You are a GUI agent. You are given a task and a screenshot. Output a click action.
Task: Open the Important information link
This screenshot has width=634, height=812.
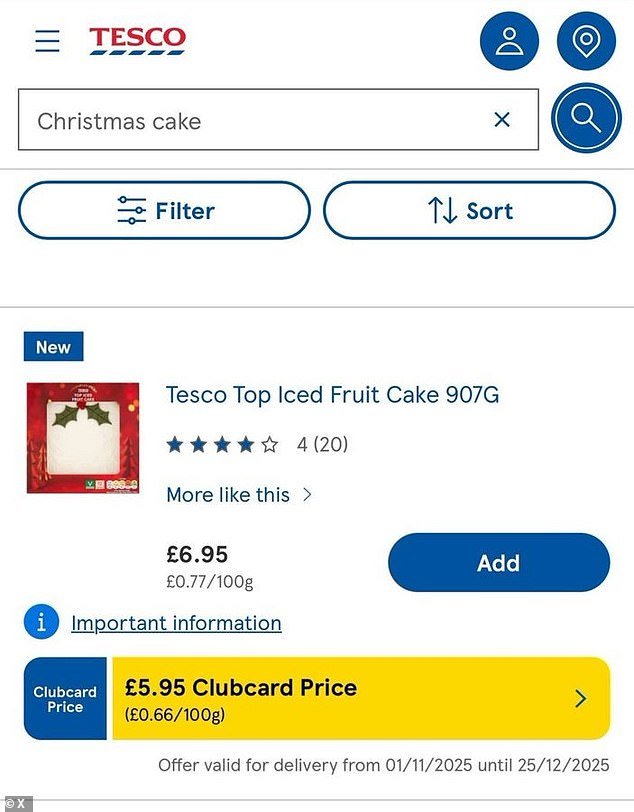coord(176,623)
